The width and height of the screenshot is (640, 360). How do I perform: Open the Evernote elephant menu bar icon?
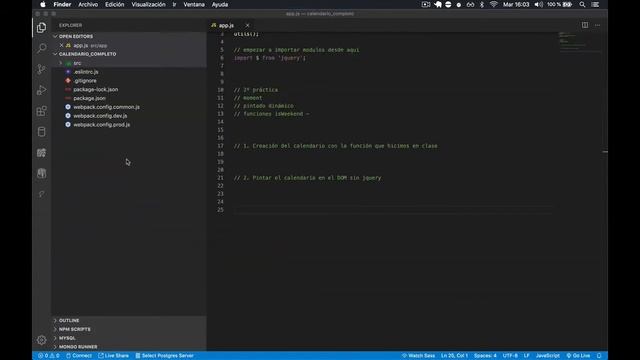click(x=438, y=4)
